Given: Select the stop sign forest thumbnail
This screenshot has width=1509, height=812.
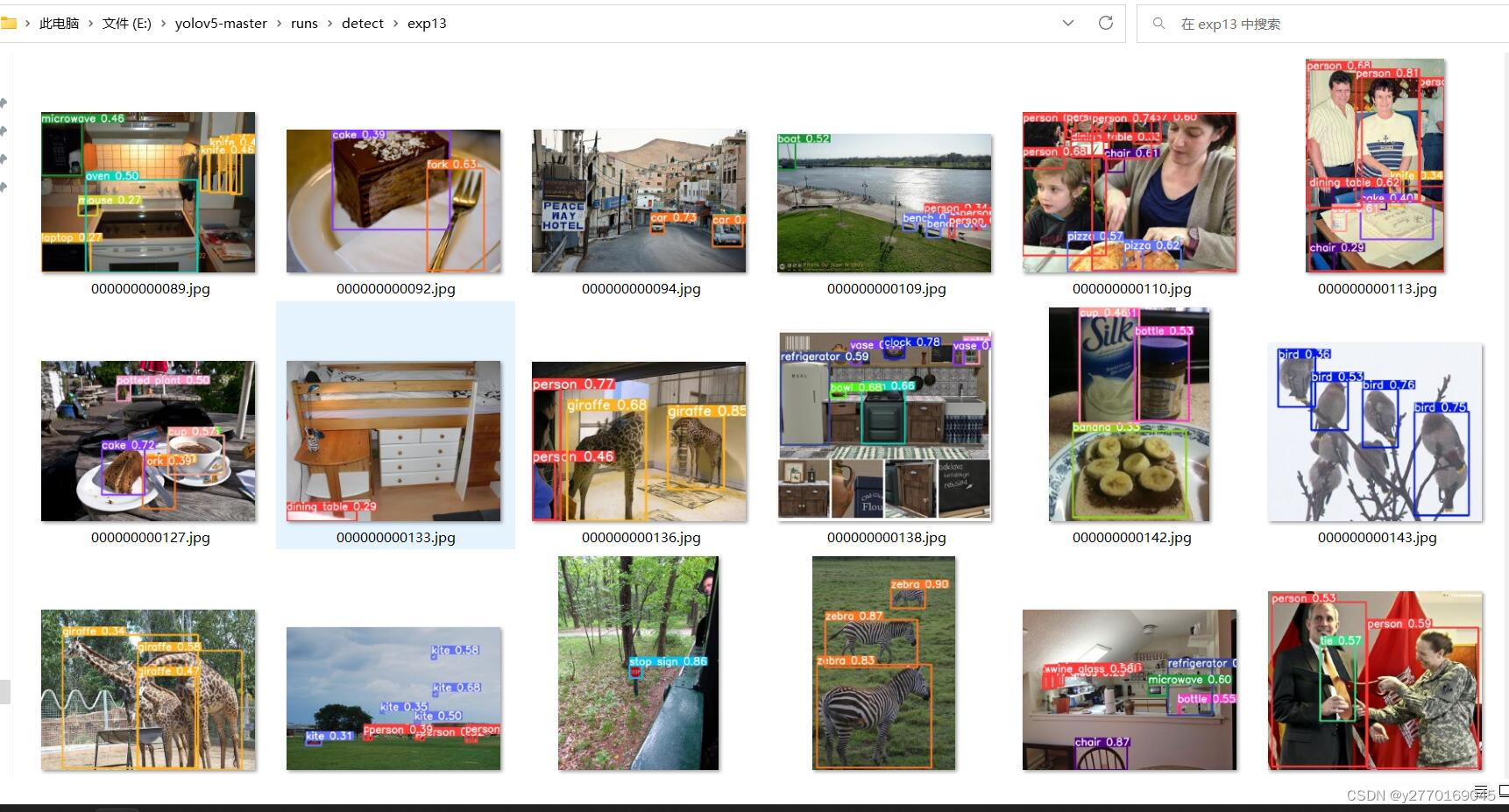Looking at the screenshot, I should point(639,663).
